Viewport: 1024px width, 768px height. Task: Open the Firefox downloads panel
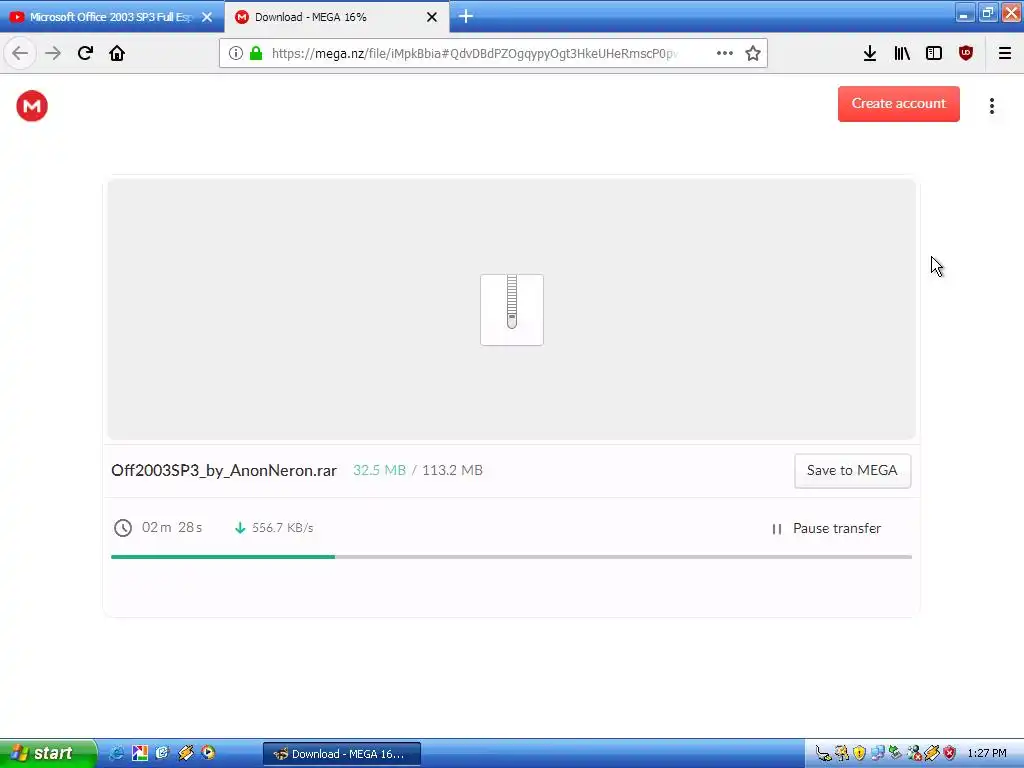coord(870,54)
